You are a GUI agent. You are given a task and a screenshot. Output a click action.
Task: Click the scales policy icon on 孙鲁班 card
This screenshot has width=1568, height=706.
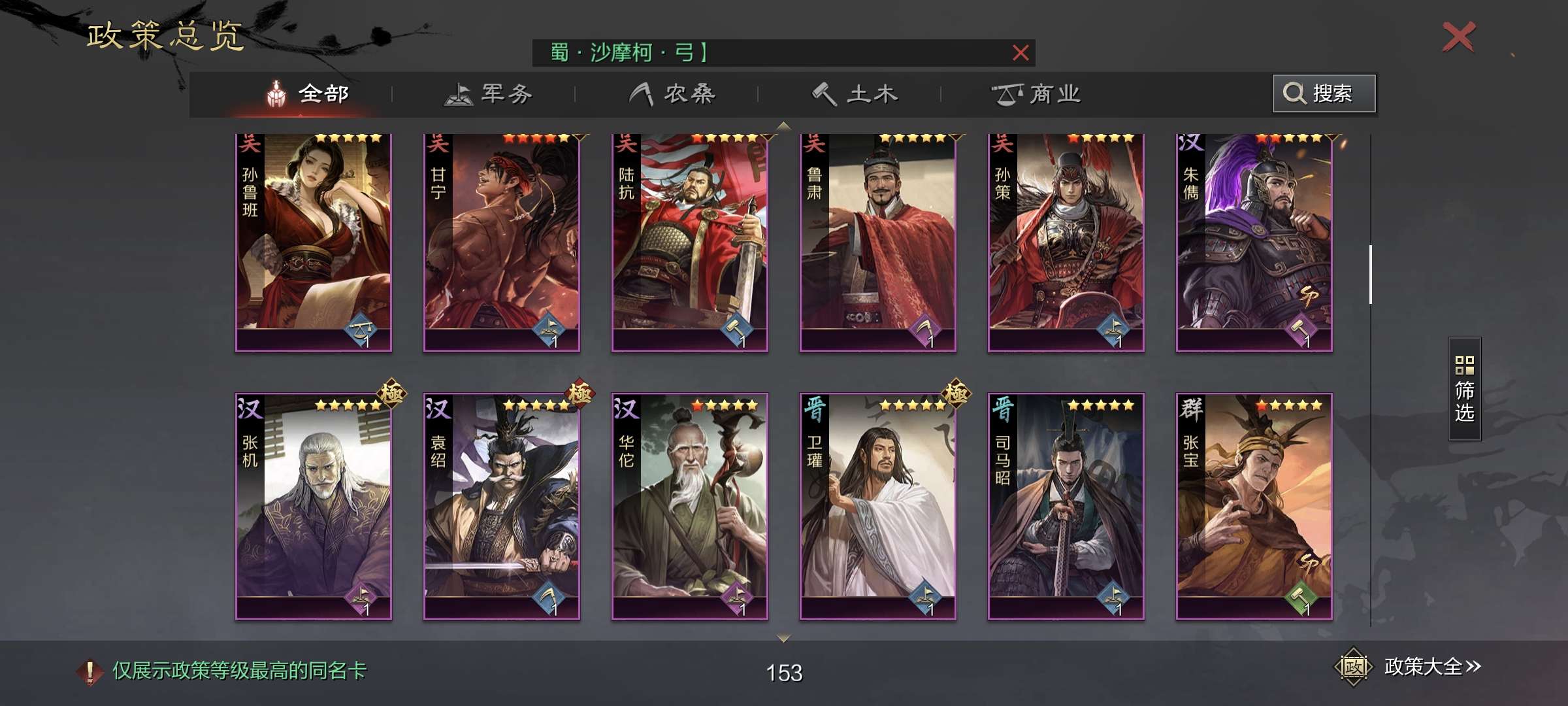pyautogui.click(x=360, y=329)
